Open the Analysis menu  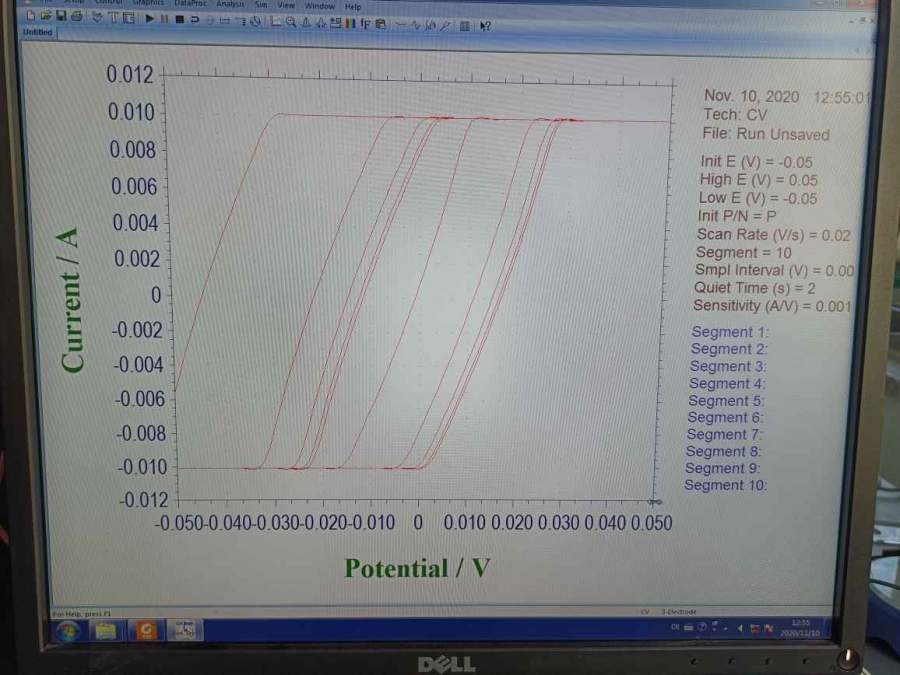230,5
